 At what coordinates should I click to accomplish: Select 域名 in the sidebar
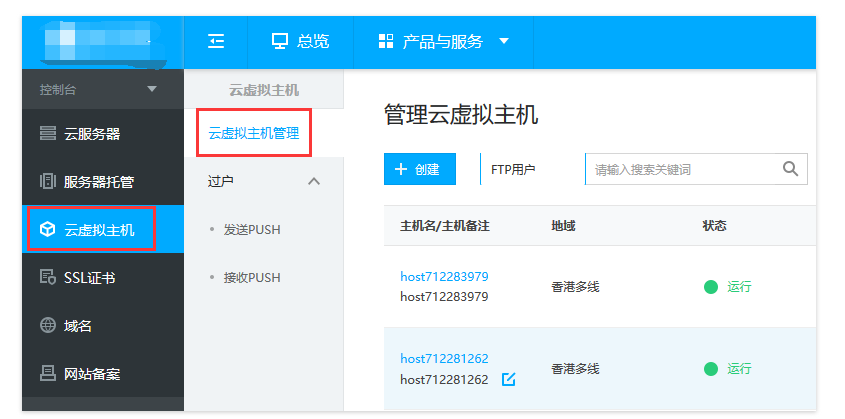click(103, 326)
